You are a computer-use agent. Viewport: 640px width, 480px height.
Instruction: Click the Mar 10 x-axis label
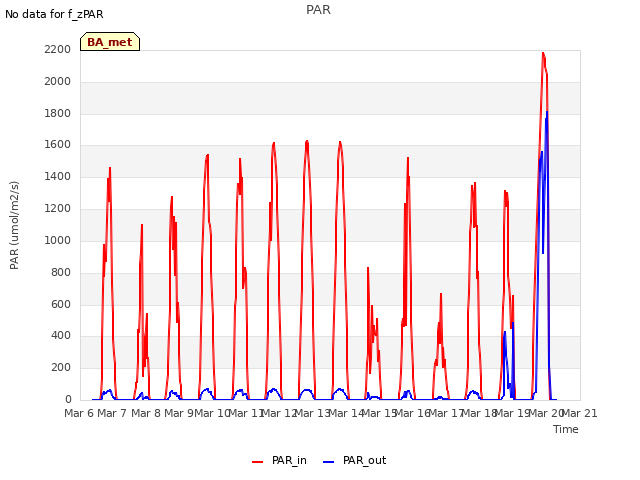pyautogui.click(x=212, y=413)
